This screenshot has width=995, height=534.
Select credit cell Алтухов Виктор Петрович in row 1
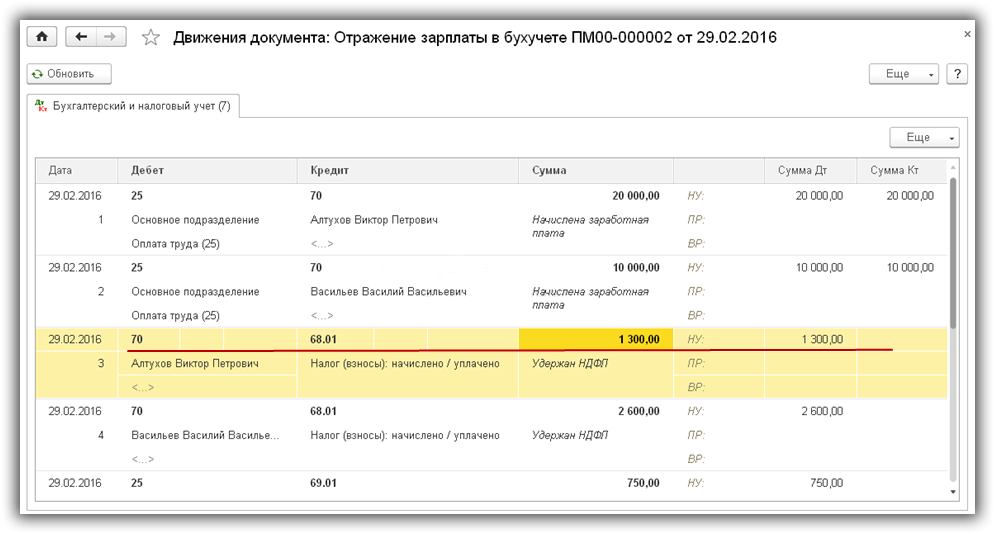(374, 220)
